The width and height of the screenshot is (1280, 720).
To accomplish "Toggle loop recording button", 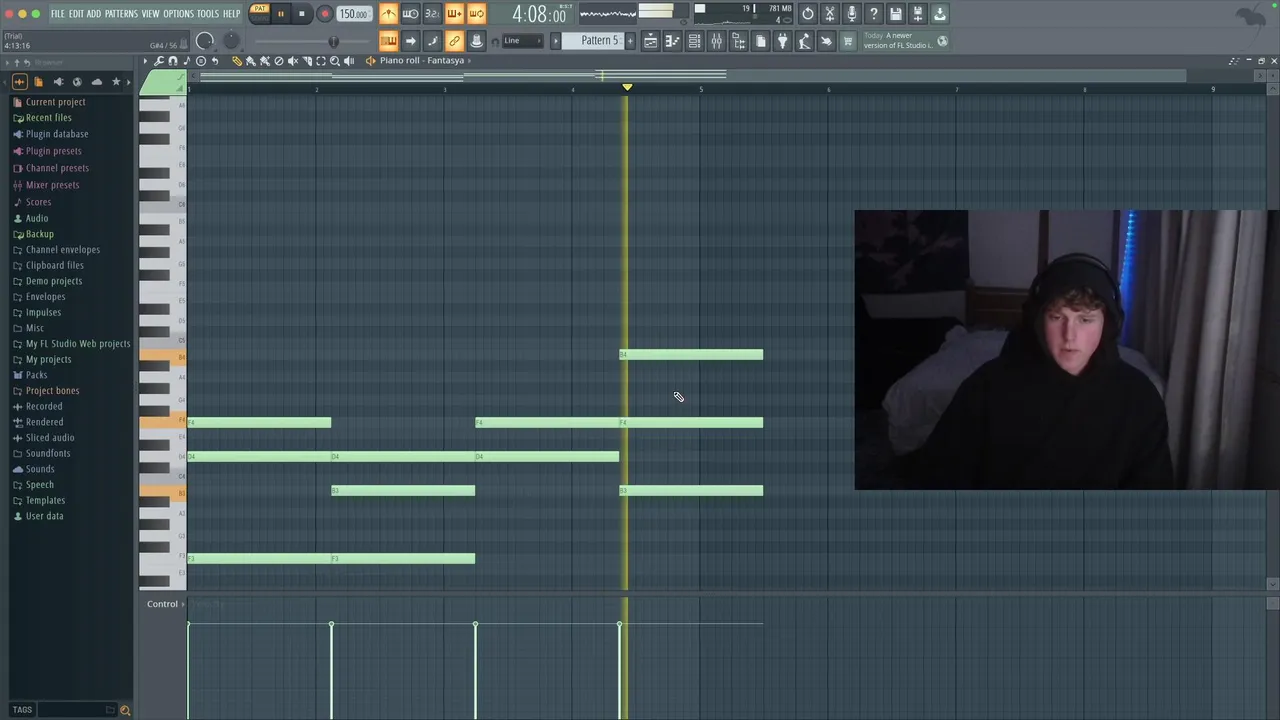I will (476, 14).
